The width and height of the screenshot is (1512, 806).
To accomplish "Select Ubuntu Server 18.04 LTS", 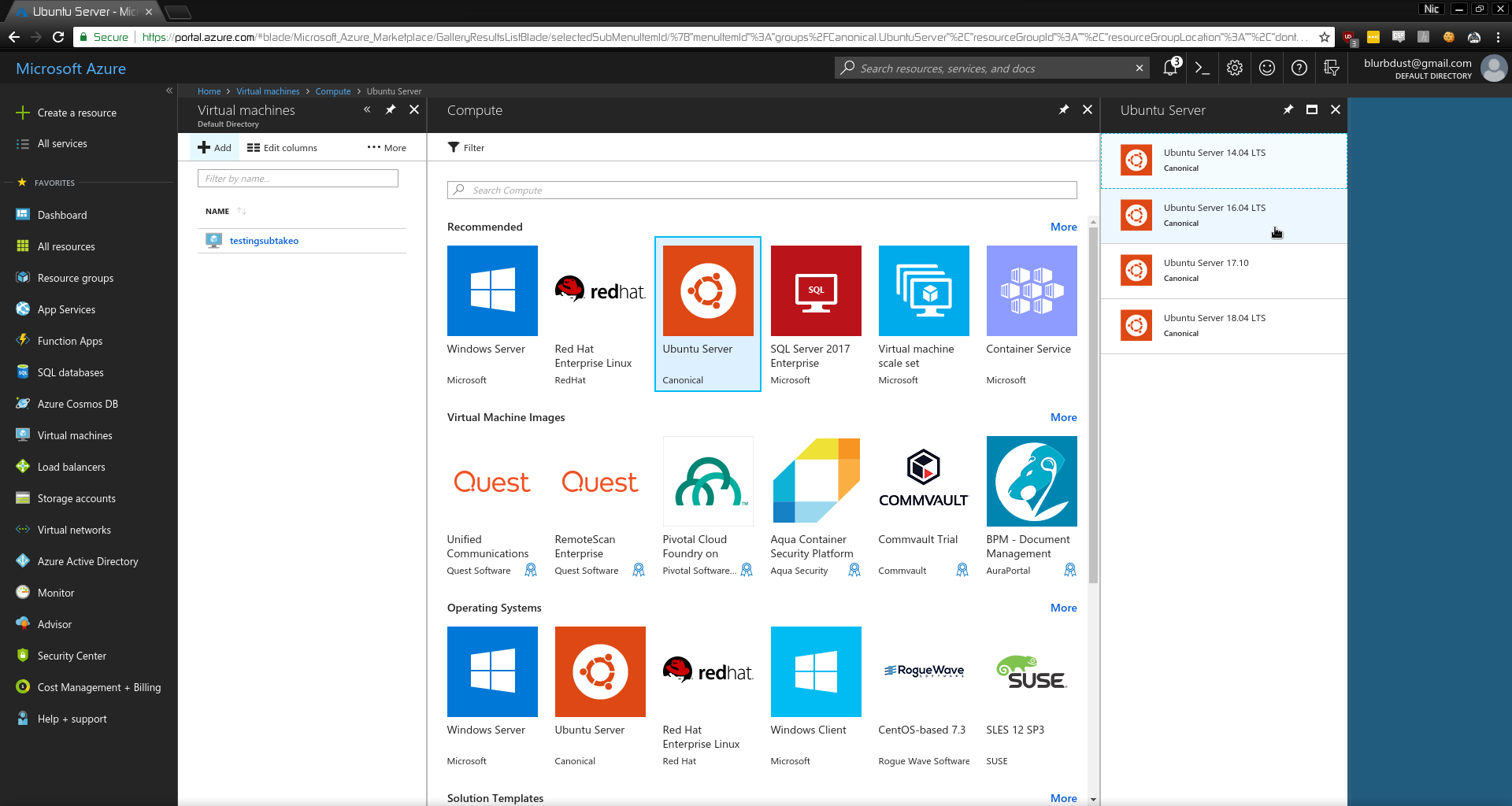I will (1224, 326).
